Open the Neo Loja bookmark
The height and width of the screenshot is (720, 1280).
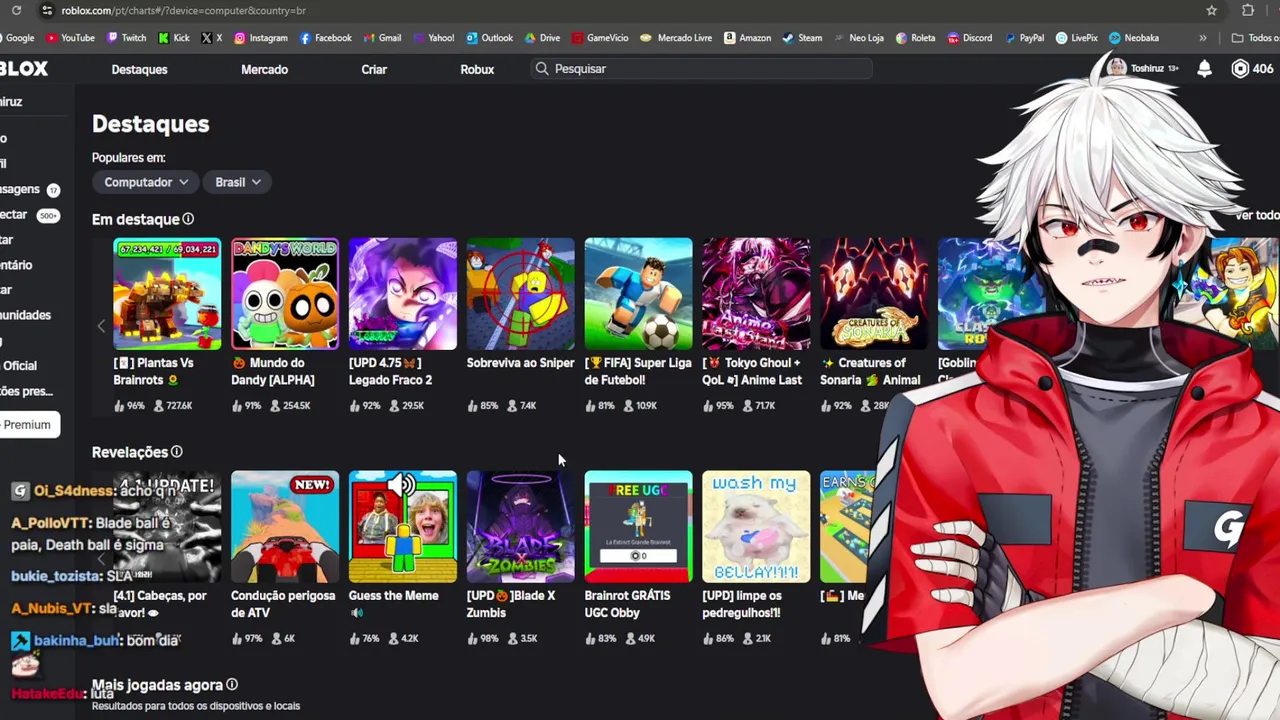point(859,38)
